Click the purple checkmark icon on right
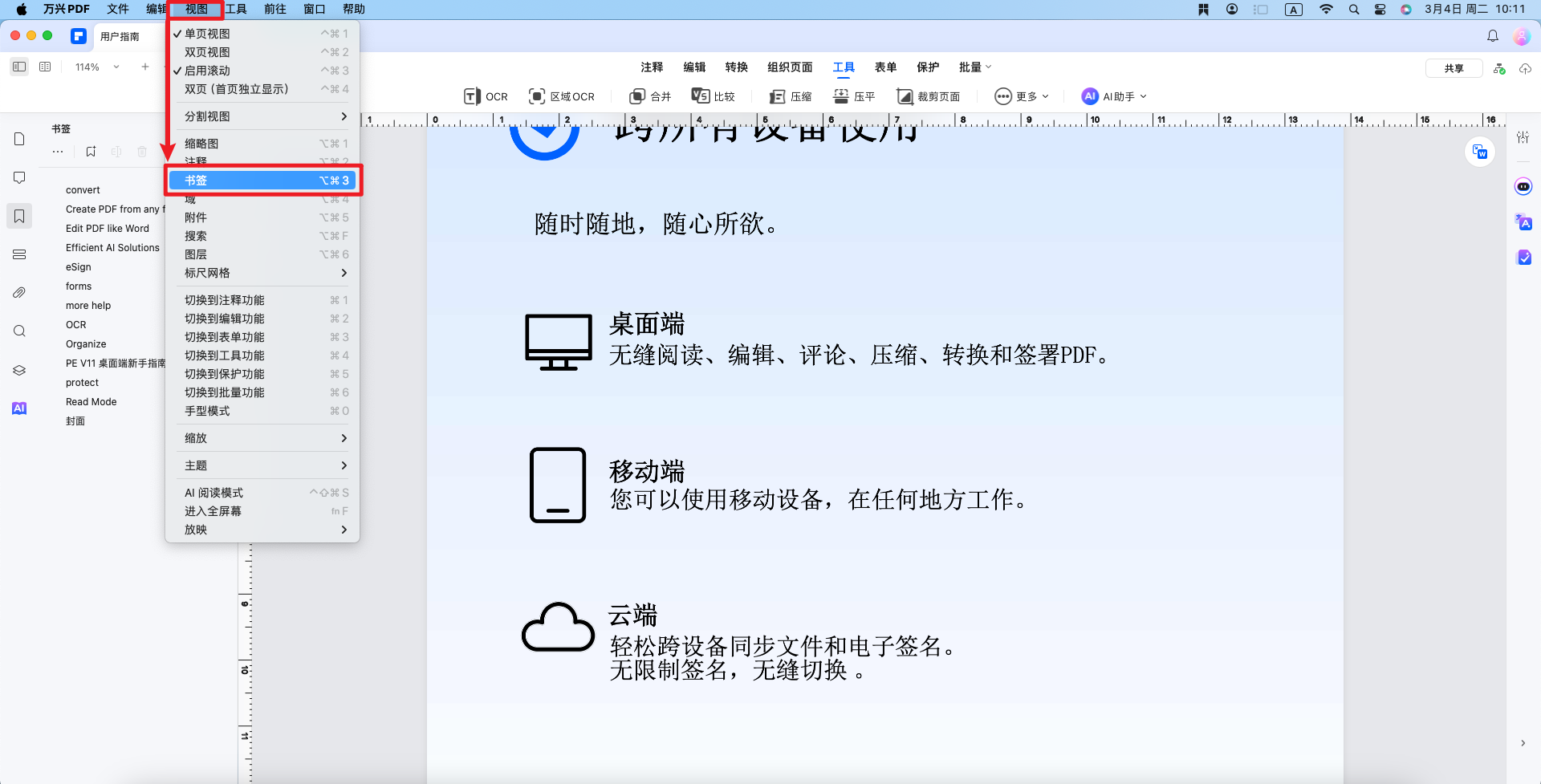1541x784 pixels. click(1523, 258)
